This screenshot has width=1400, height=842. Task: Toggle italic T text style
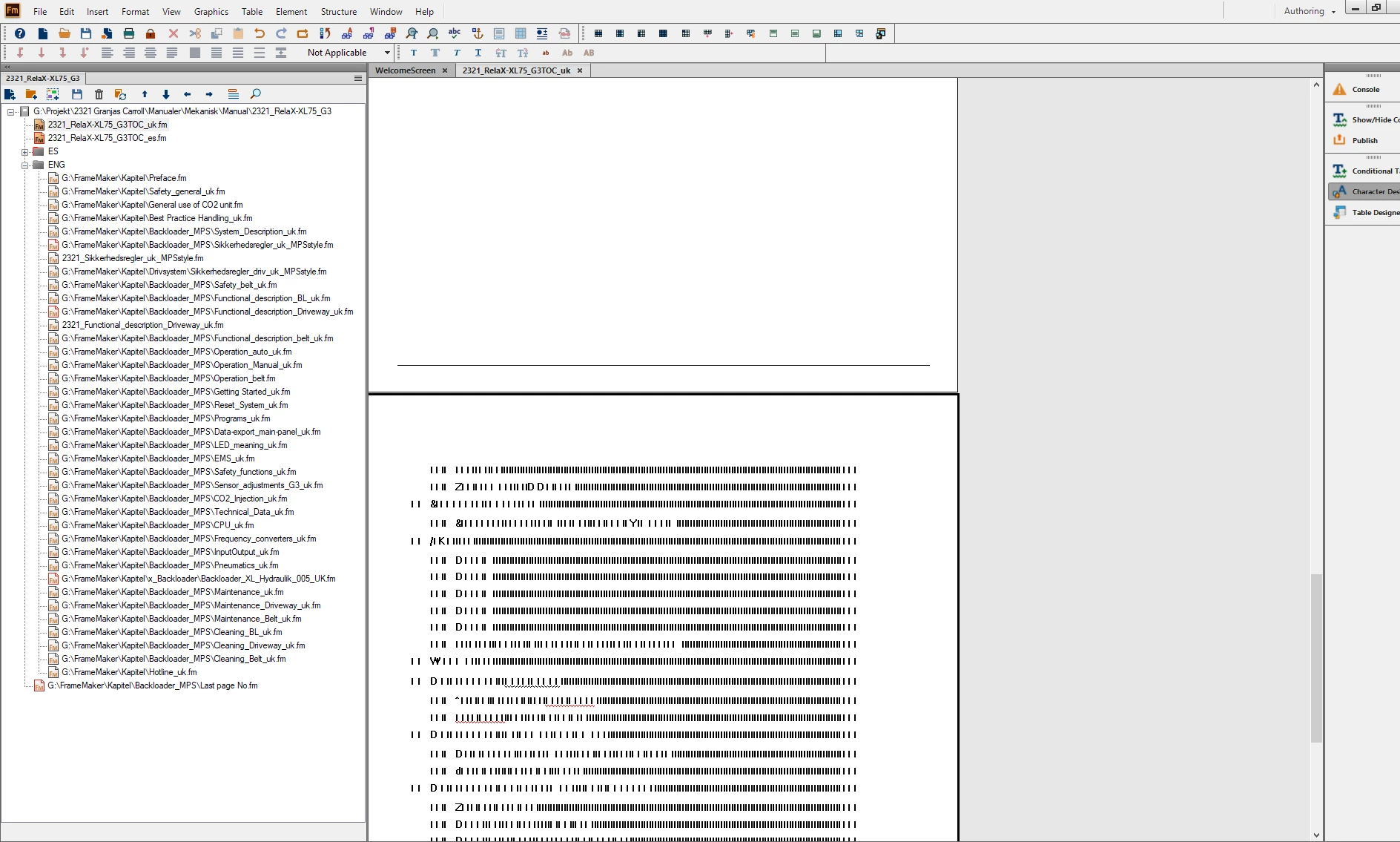[x=457, y=53]
